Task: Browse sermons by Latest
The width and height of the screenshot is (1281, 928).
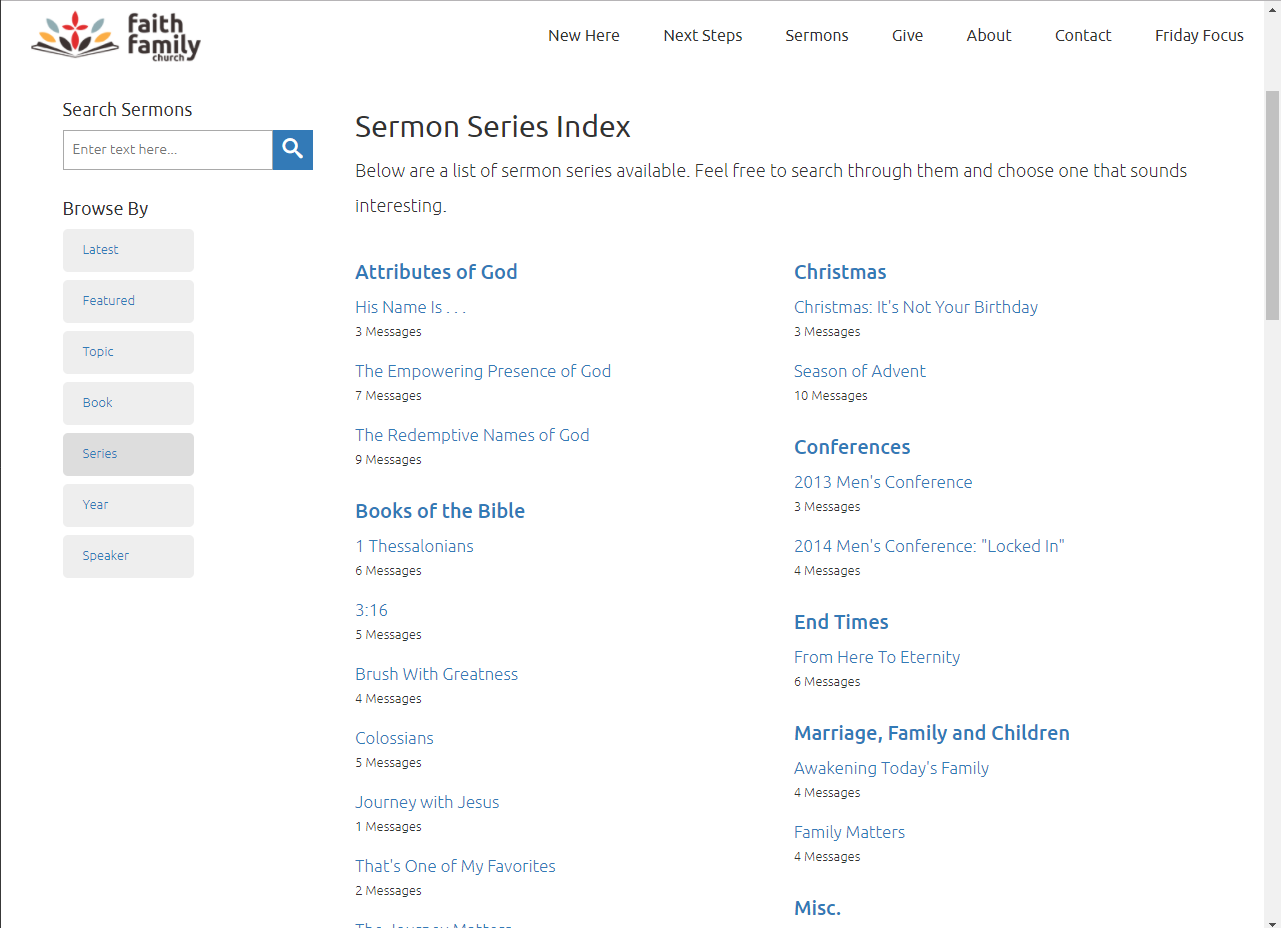Action: 128,250
